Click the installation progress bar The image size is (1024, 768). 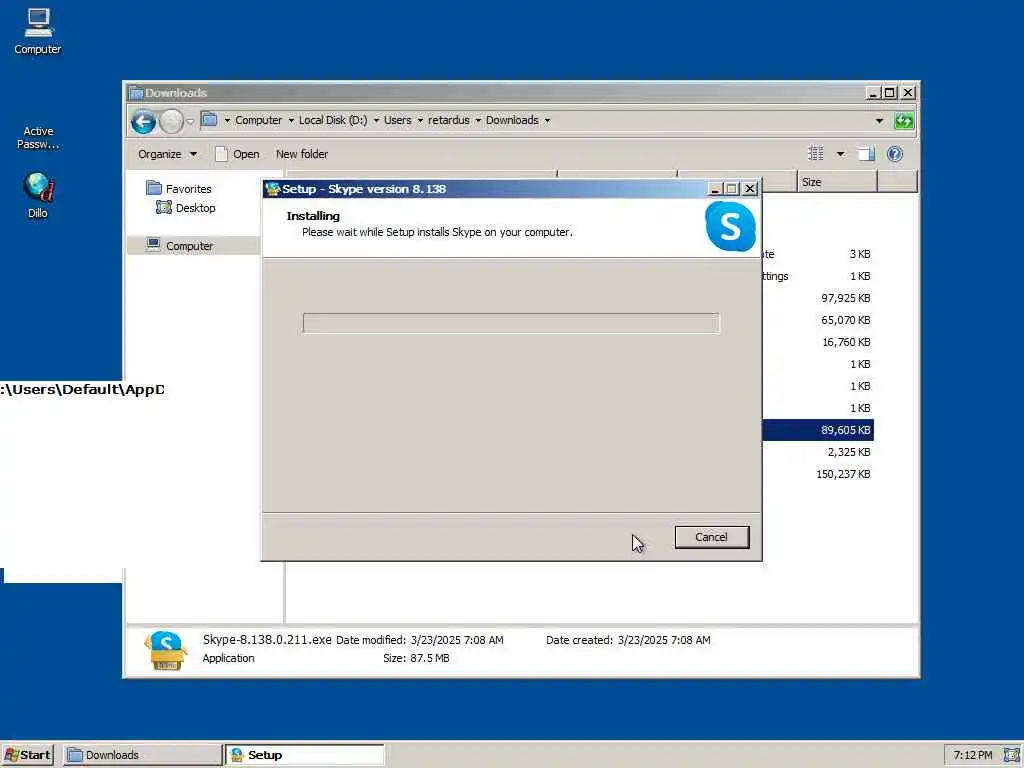511,323
